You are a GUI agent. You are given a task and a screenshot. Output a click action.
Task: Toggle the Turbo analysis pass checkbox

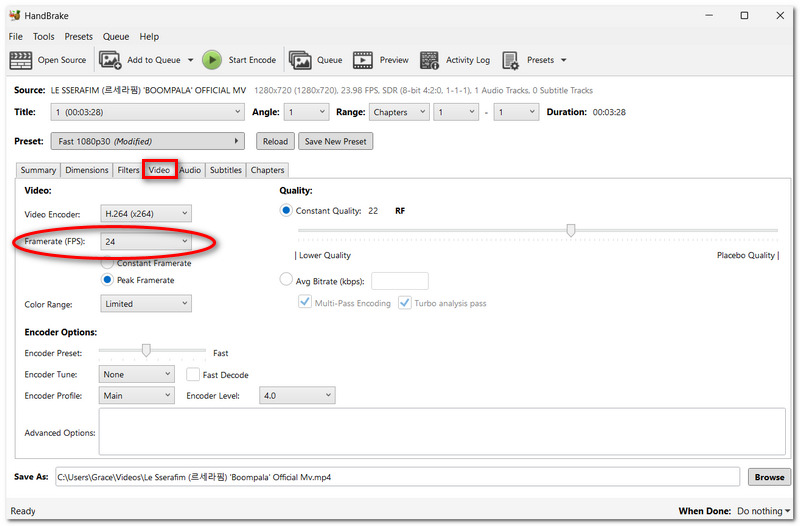(405, 303)
